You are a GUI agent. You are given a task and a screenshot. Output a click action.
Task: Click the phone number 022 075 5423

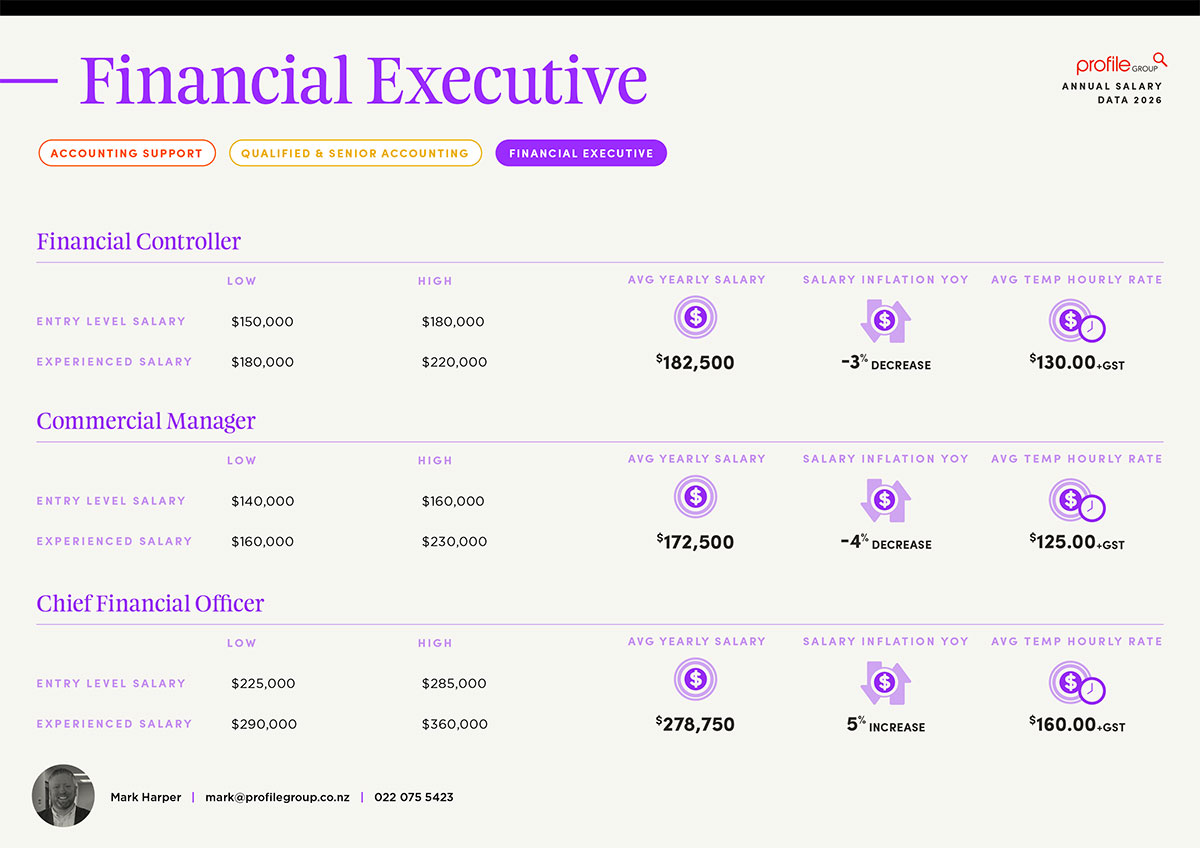click(x=414, y=797)
